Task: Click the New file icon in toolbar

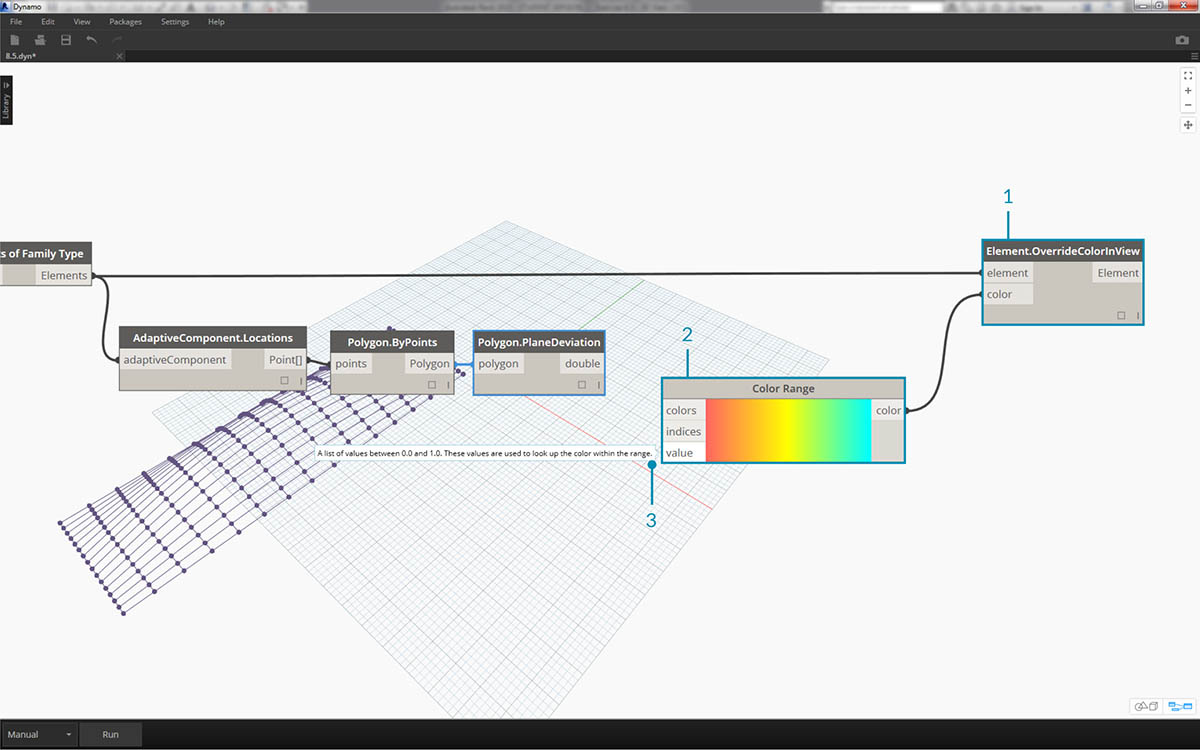Action: point(15,40)
